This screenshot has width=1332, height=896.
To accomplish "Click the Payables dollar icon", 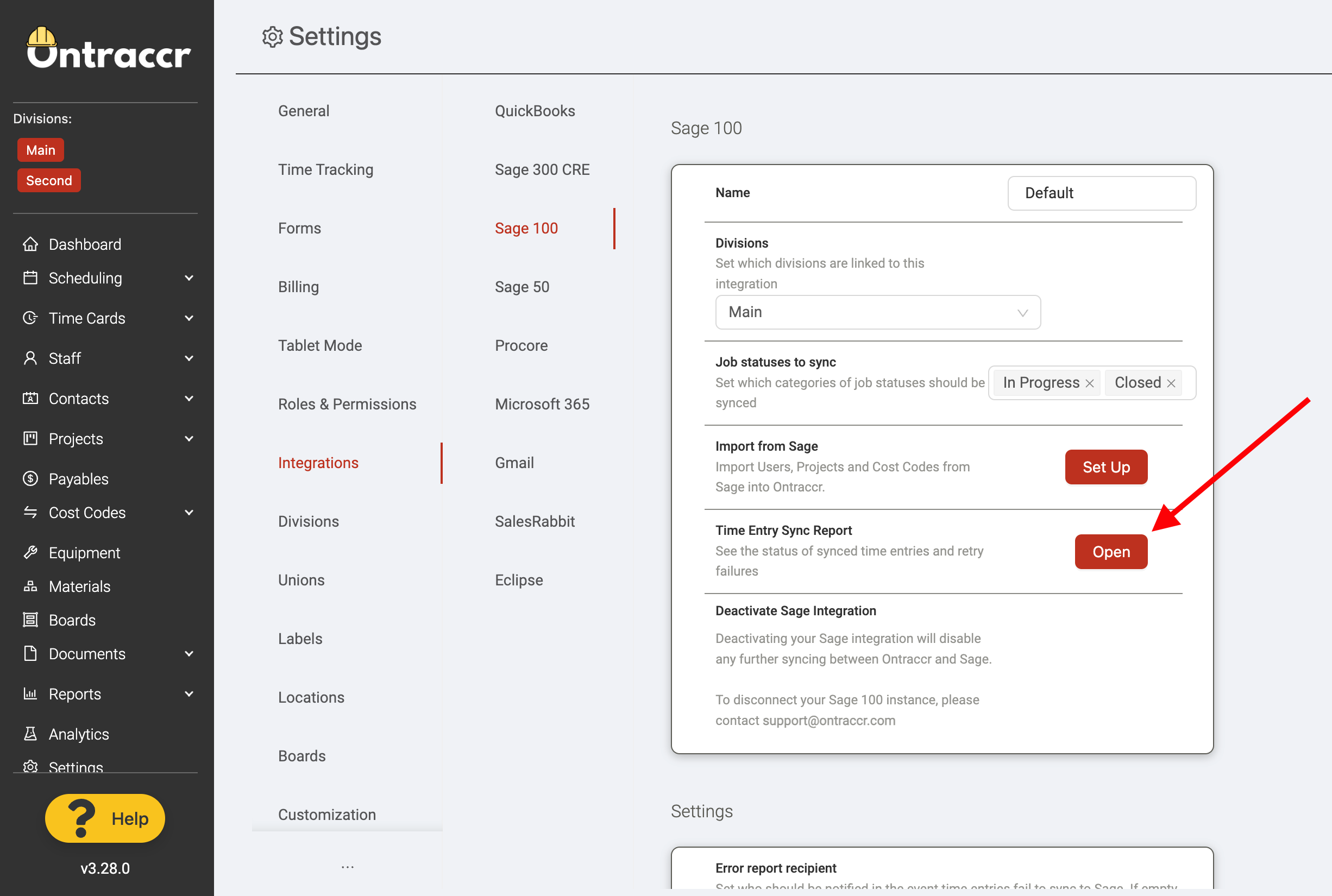I will [x=30, y=479].
